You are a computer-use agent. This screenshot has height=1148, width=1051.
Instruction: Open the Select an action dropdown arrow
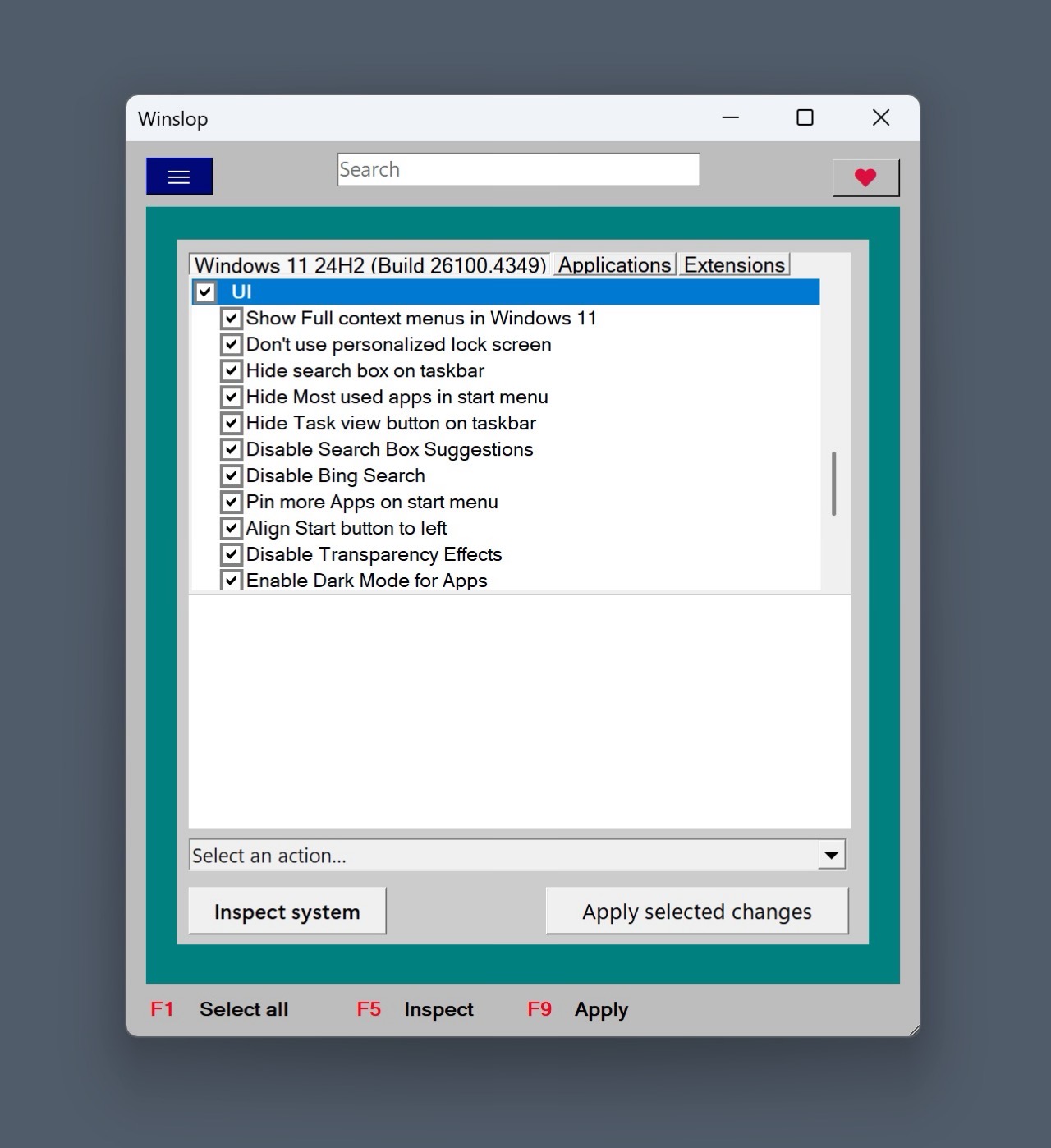coord(831,855)
